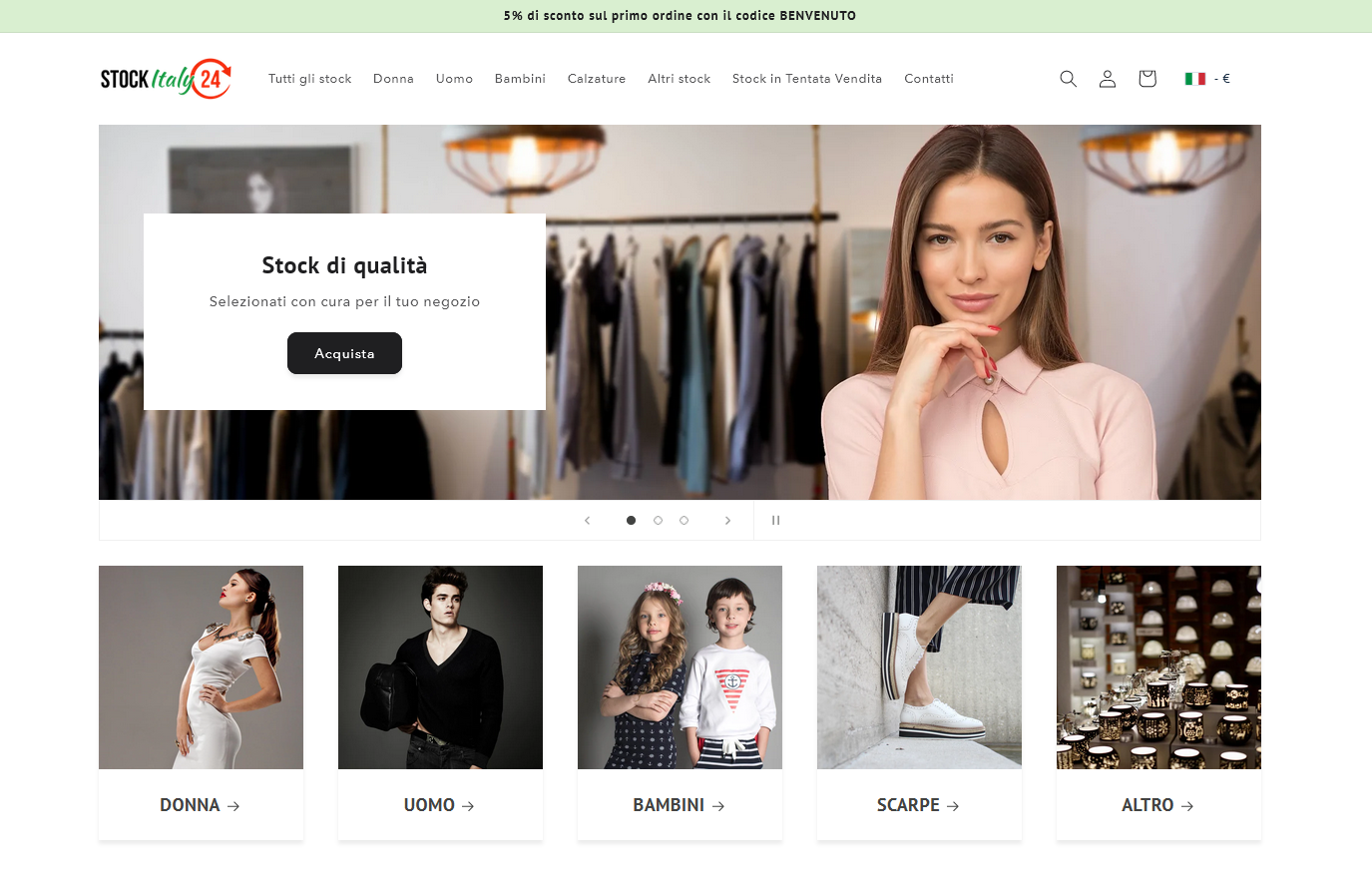Advance to next slide arrow
Screen dimensions: 1372x872
[x=727, y=521]
